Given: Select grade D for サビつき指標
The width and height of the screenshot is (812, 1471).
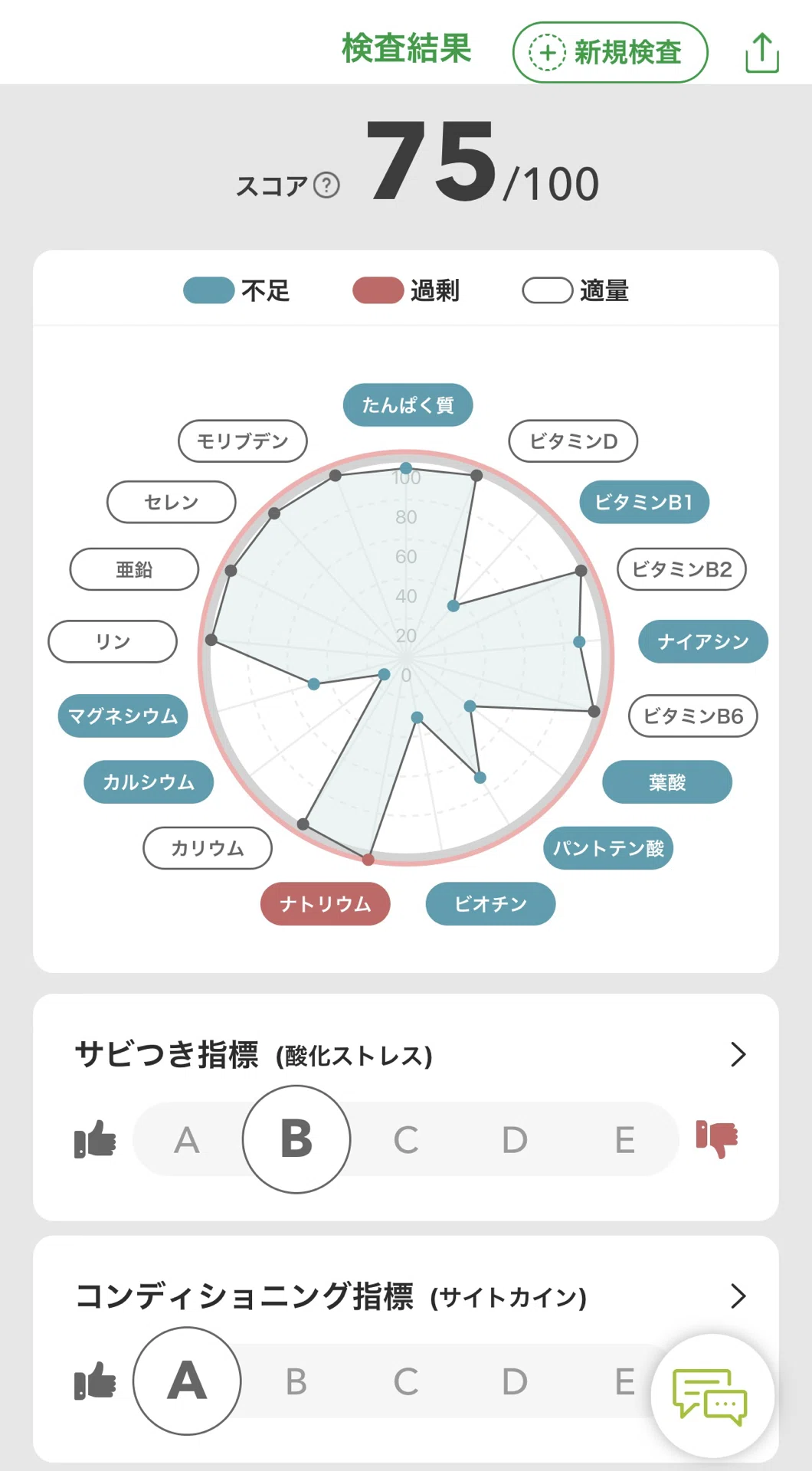Looking at the screenshot, I should (x=515, y=1140).
